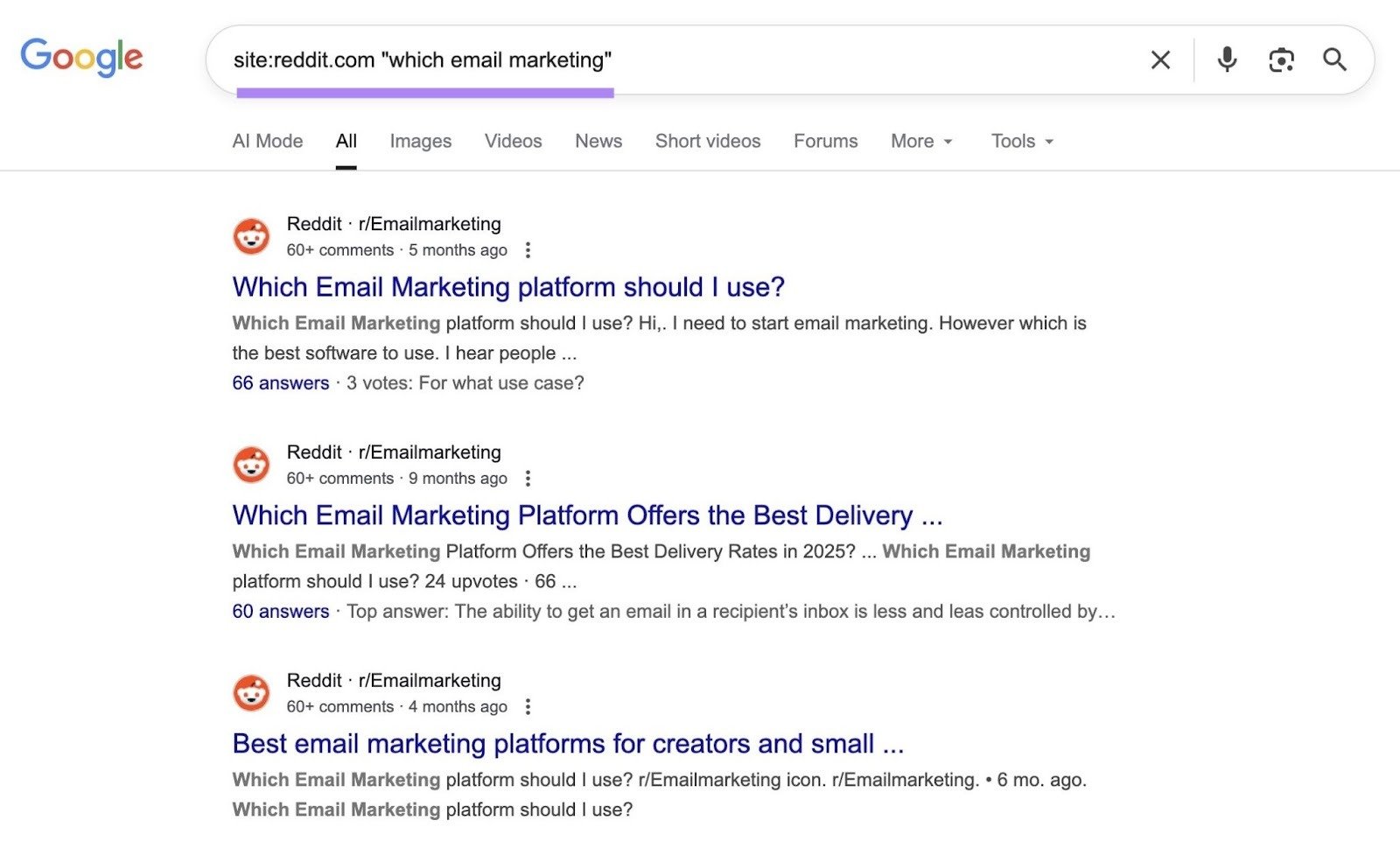
Task: Open the three-dot menu on the third result
Action: click(528, 706)
